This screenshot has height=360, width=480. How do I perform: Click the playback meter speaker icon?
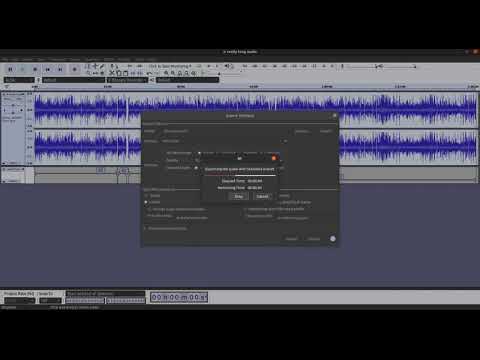click(228, 66)
